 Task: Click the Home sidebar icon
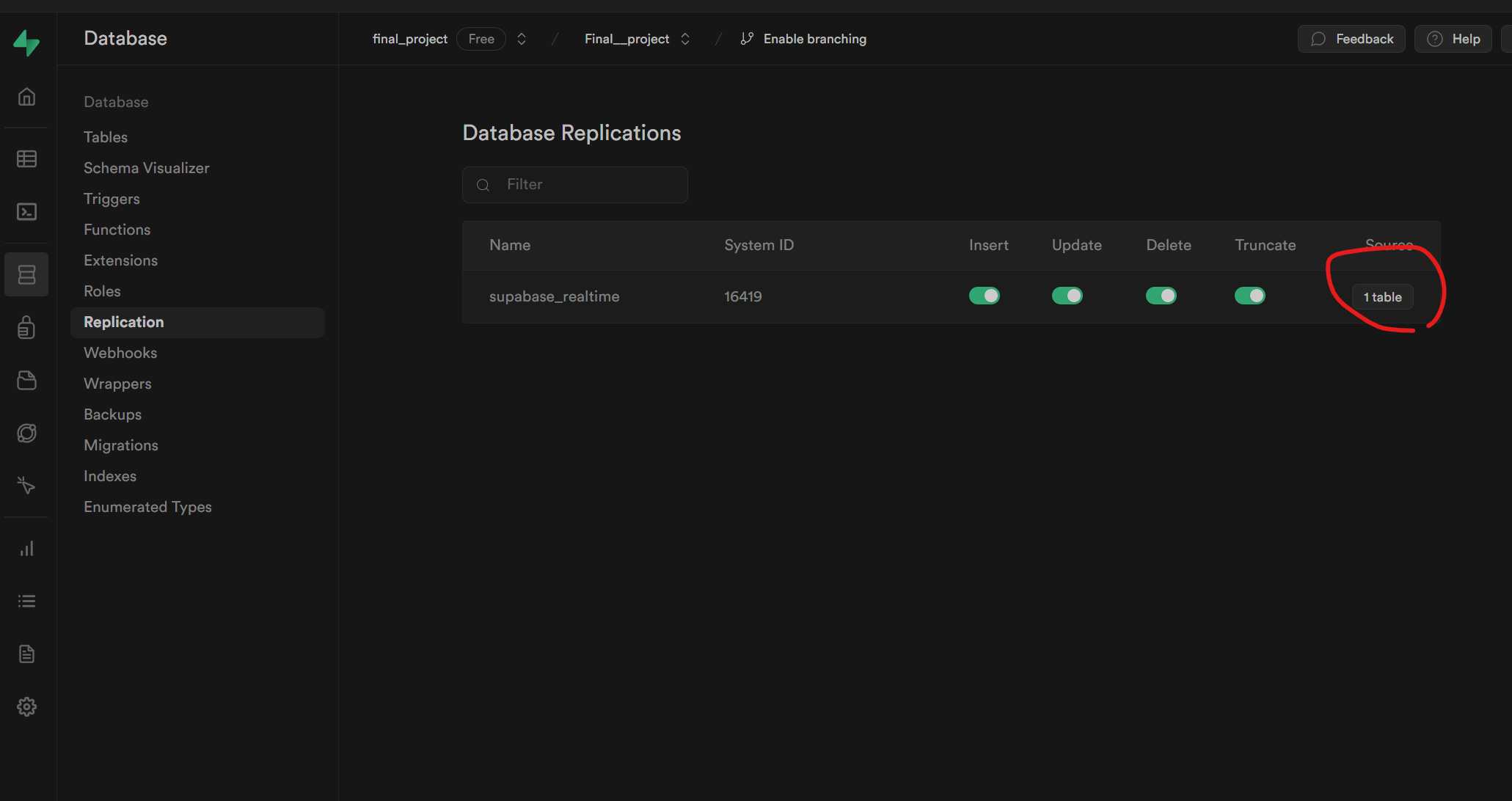pyautogui.click(x=27, y=97)
